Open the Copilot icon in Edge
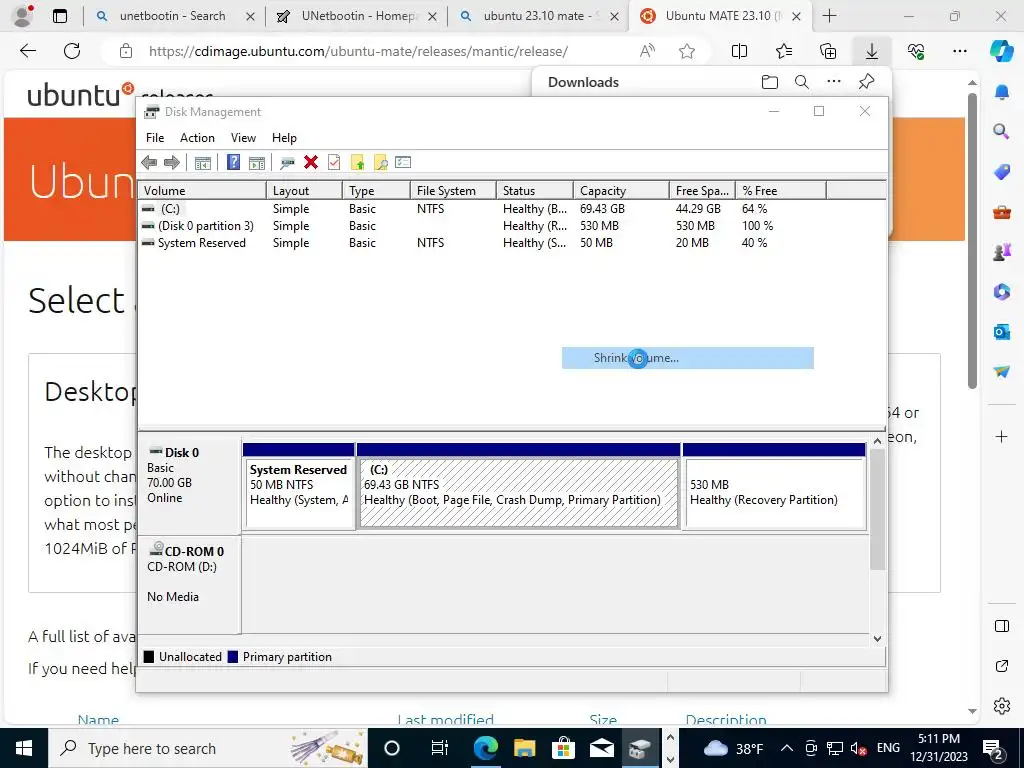 pyautogui.click(x=1001, y=51)
